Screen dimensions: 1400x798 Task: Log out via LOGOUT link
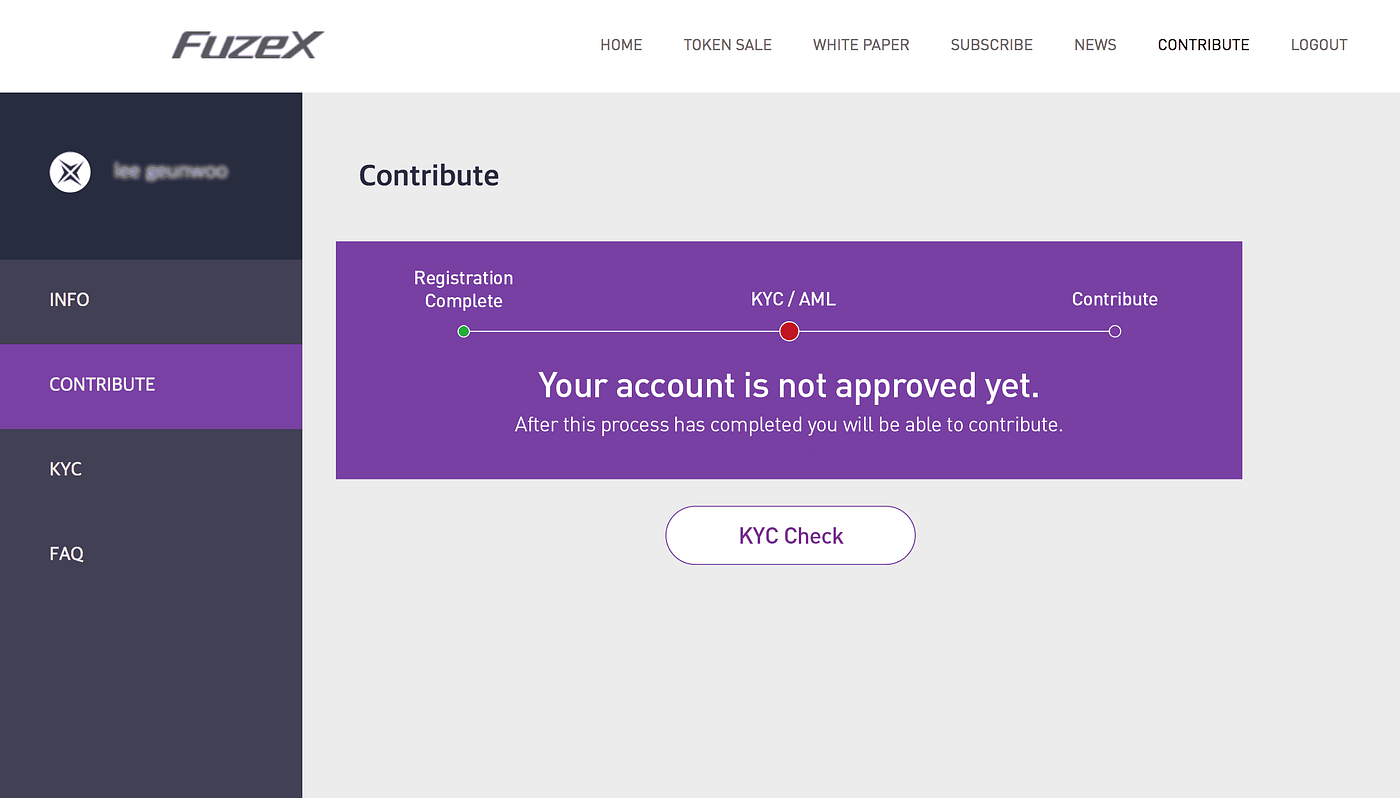point(1319,45)
